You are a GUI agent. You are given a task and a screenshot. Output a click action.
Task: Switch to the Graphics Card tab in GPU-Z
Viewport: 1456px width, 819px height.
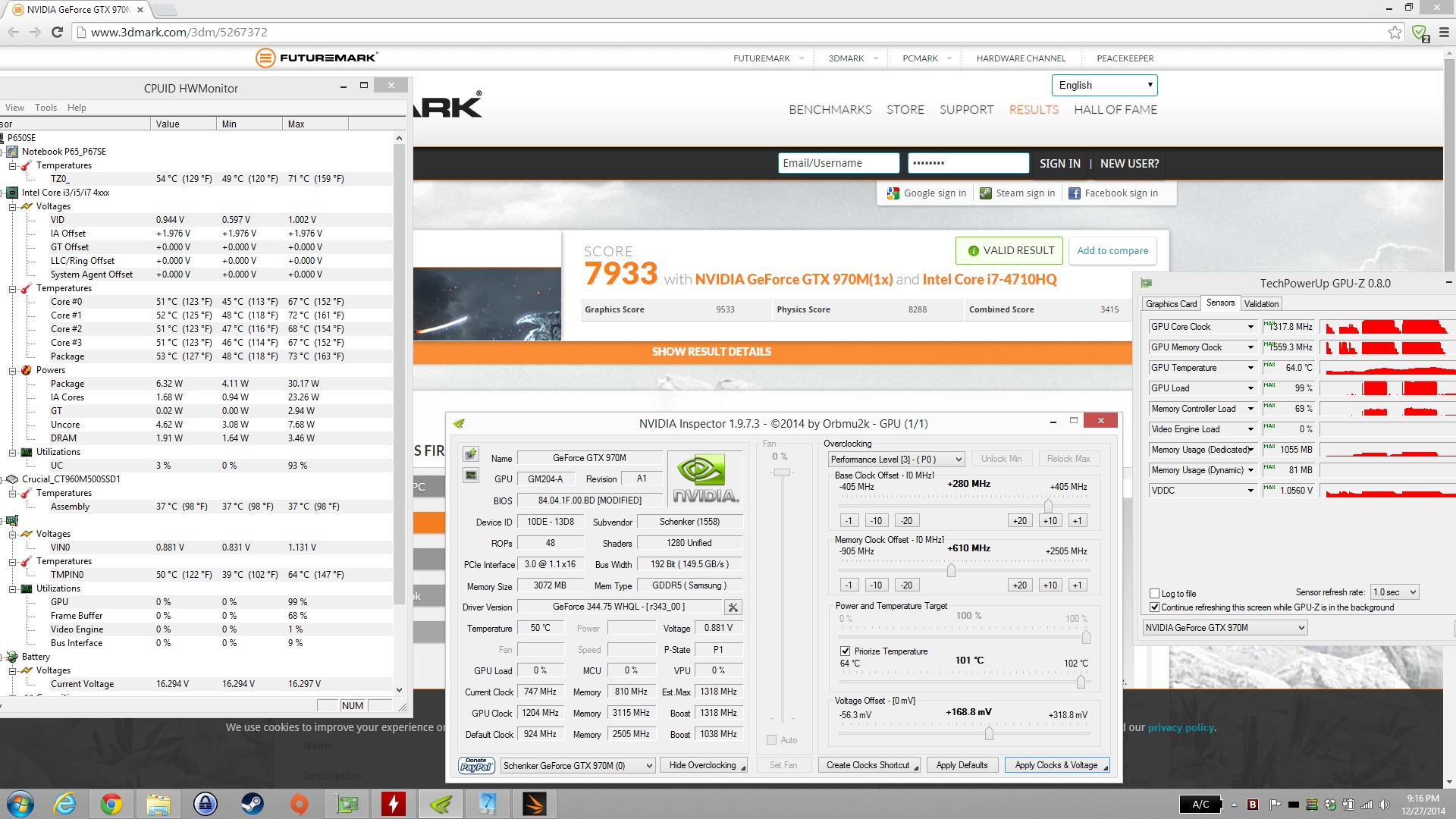(x=1171, y=304)
